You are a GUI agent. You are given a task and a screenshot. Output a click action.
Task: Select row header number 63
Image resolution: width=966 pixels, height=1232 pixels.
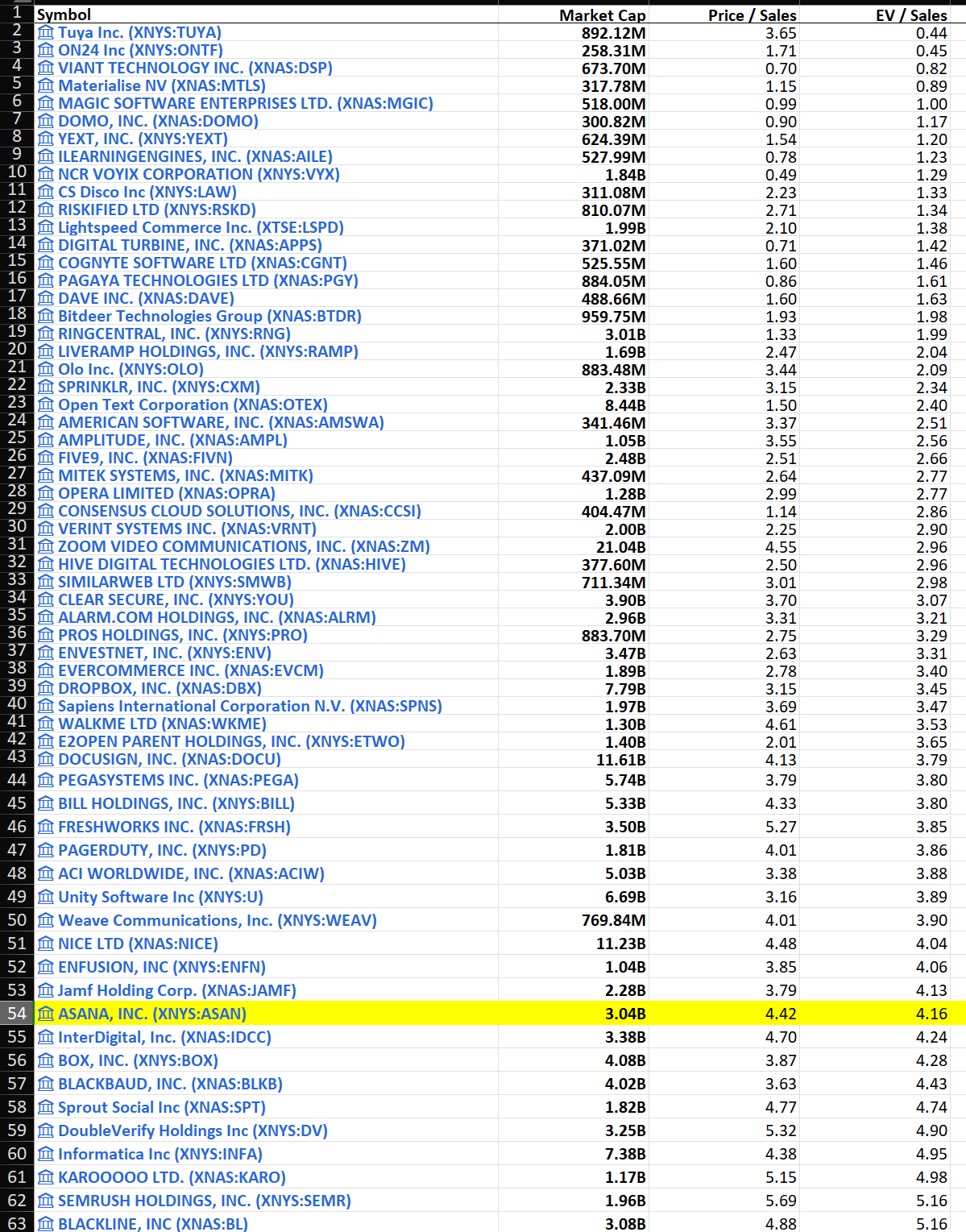16,1223
